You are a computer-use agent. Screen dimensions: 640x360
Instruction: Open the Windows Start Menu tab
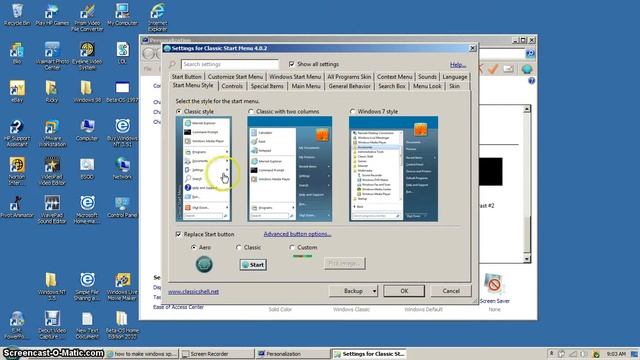tap(295, 77)
